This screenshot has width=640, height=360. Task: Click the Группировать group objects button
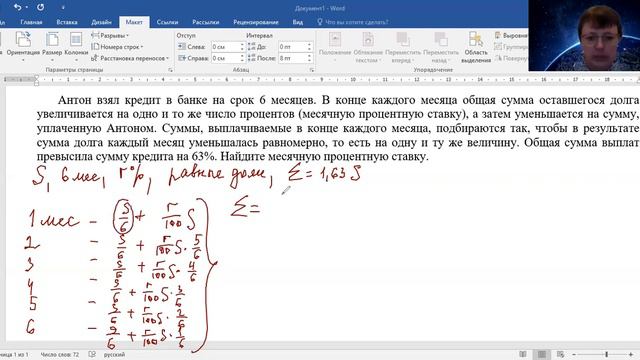coord(511,47)
